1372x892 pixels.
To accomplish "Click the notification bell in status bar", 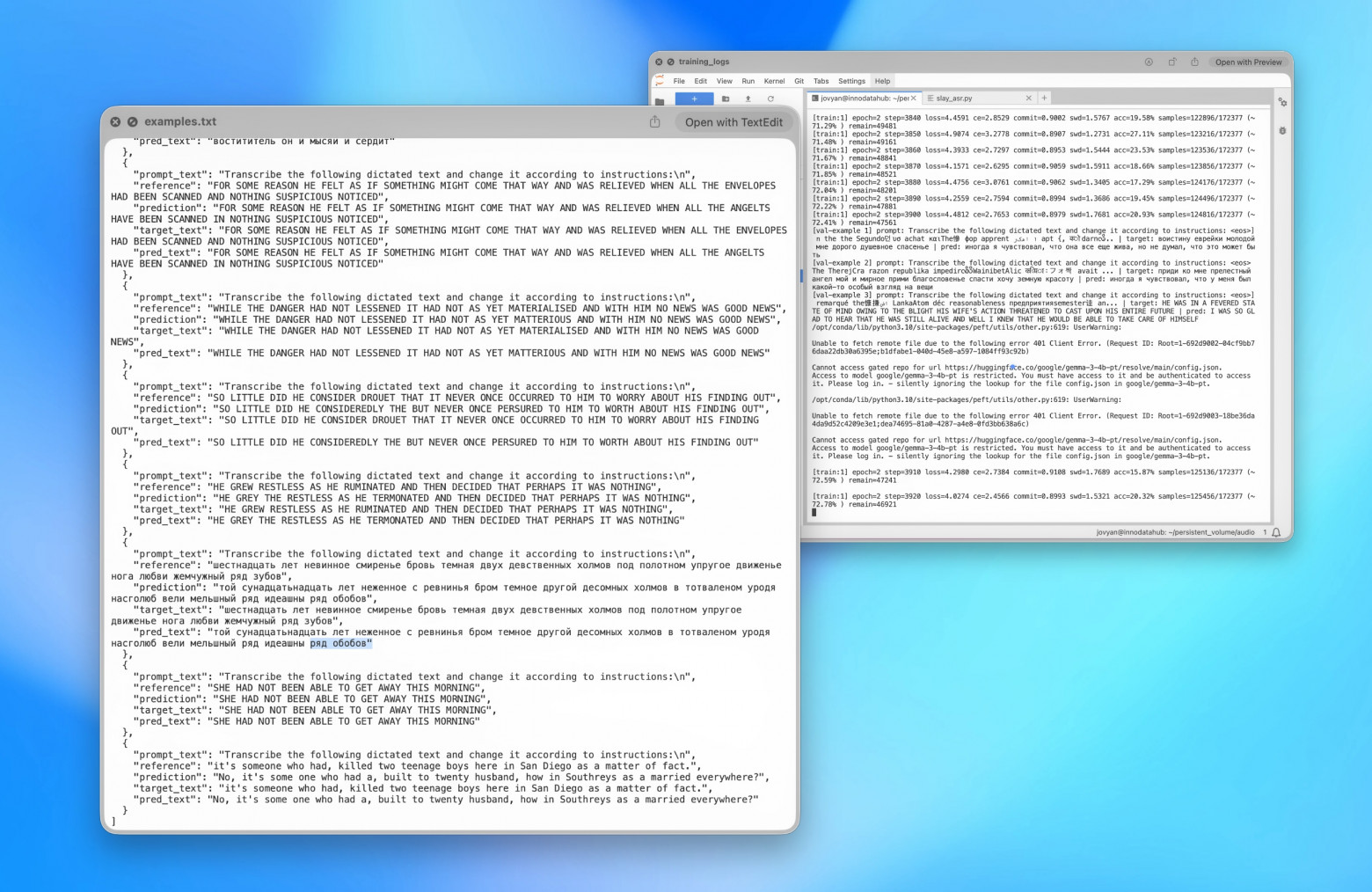I will (x=1276, y=532).
